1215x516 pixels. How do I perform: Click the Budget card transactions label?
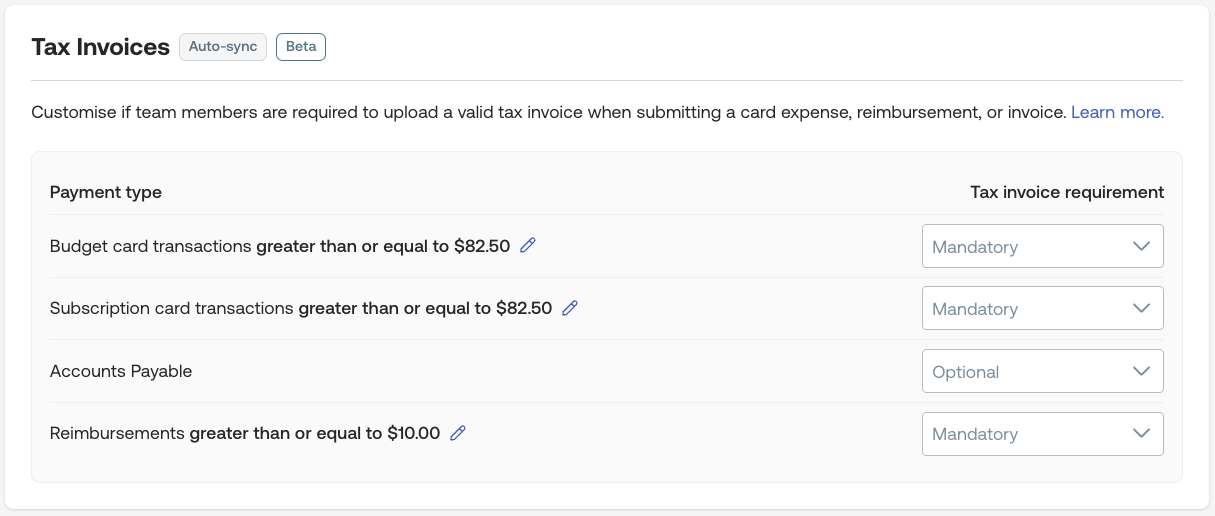pyautogui.click(x=150, y=246)
